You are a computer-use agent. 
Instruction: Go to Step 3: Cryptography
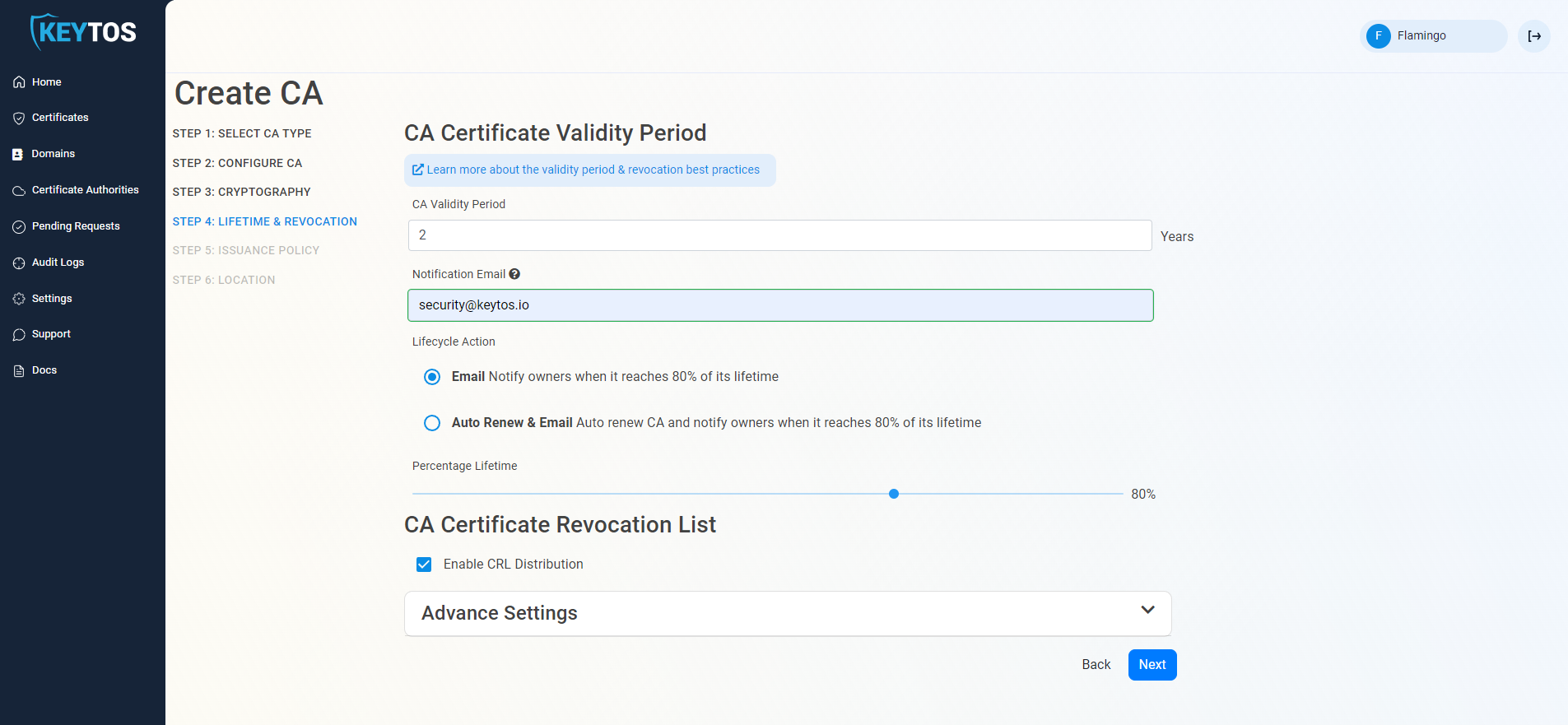242,192
